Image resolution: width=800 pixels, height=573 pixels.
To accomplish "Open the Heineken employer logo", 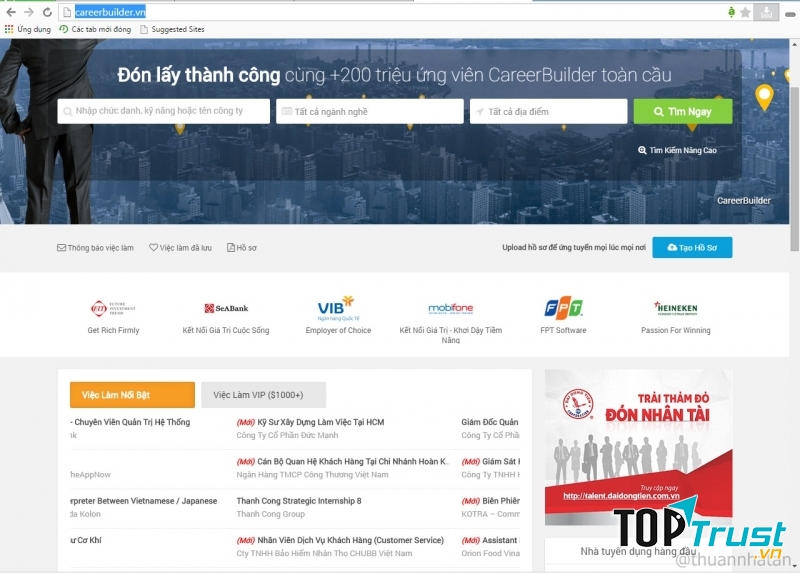I will 676,308.
